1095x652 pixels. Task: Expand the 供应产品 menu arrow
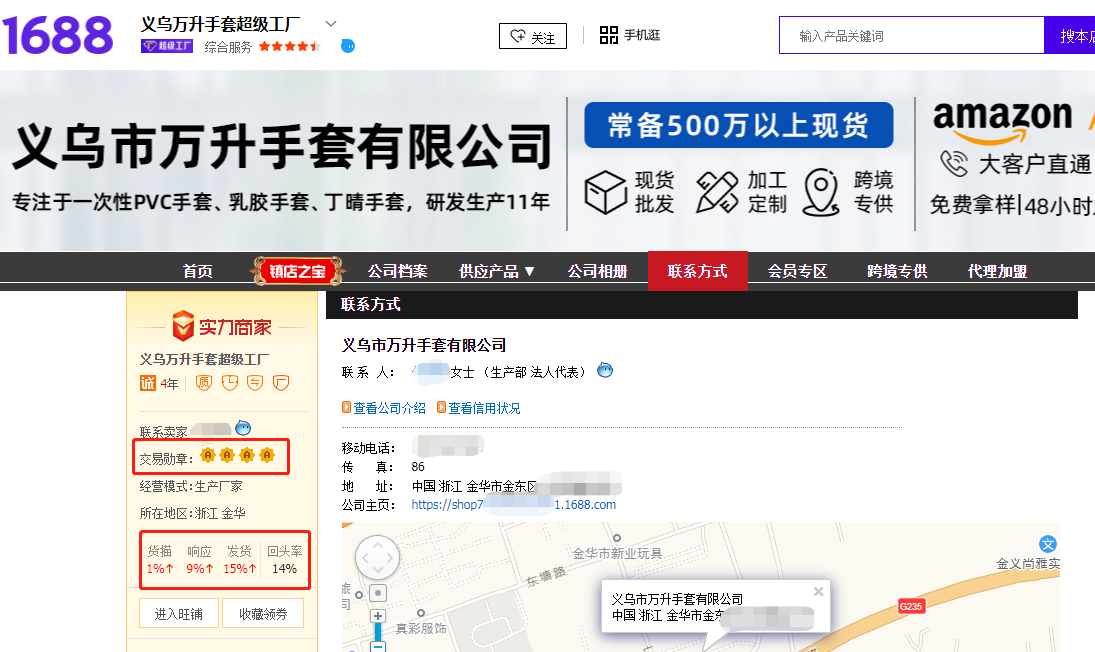coord(529,272)
